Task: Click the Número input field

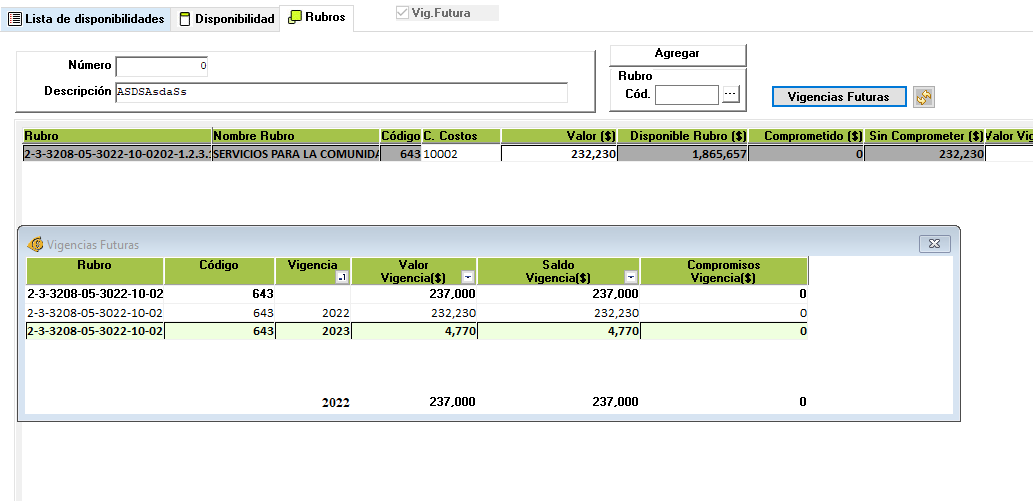Action: pos(162,66)
